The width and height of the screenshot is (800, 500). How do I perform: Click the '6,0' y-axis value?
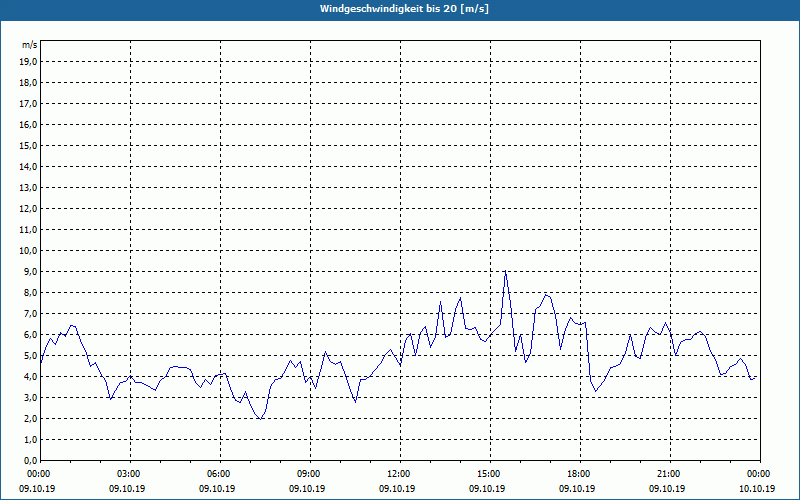(x=31, y=335)
